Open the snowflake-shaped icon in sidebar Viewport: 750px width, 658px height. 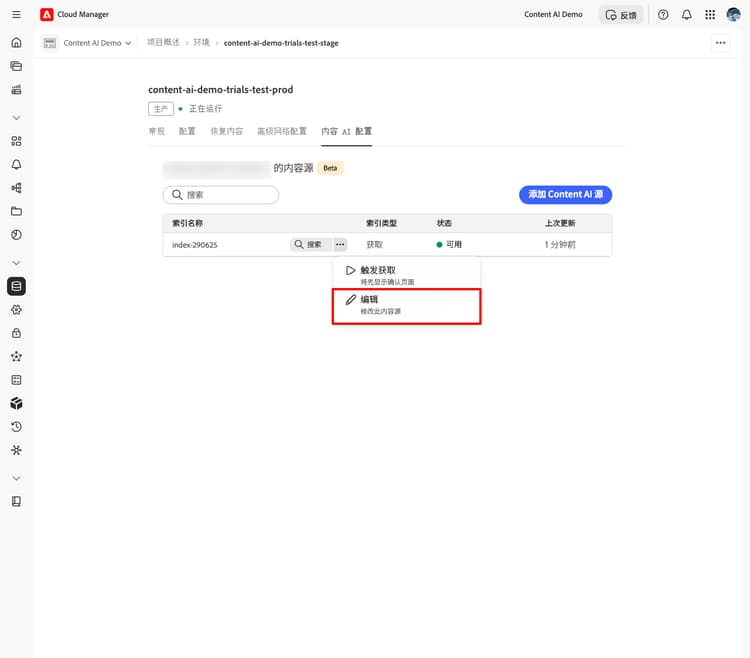(16, 450)
